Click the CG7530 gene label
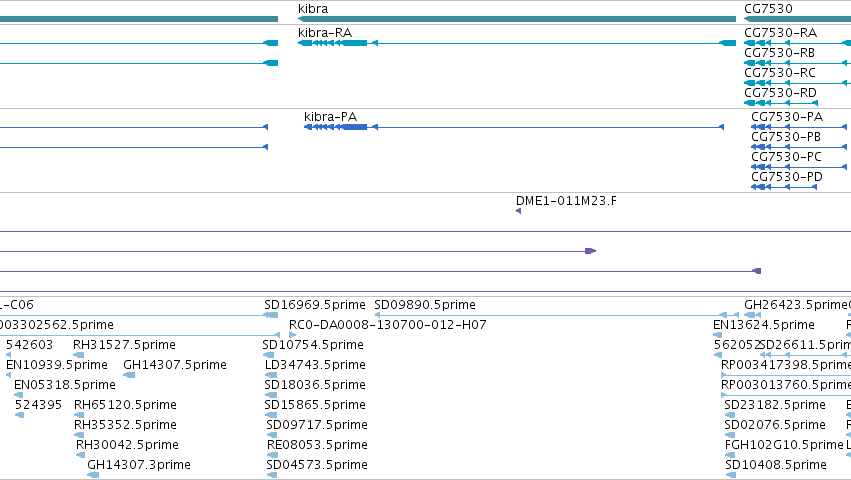Viewport: 851px width, 480px height. [768, 9]
